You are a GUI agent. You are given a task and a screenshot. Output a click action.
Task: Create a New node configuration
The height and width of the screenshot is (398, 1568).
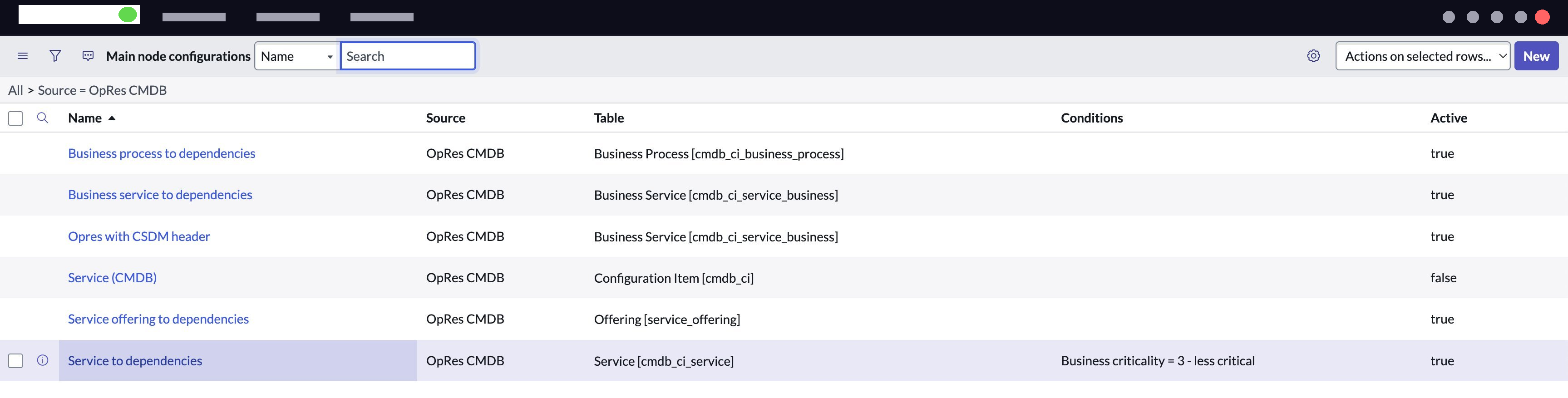click(x=1536, y=56)
